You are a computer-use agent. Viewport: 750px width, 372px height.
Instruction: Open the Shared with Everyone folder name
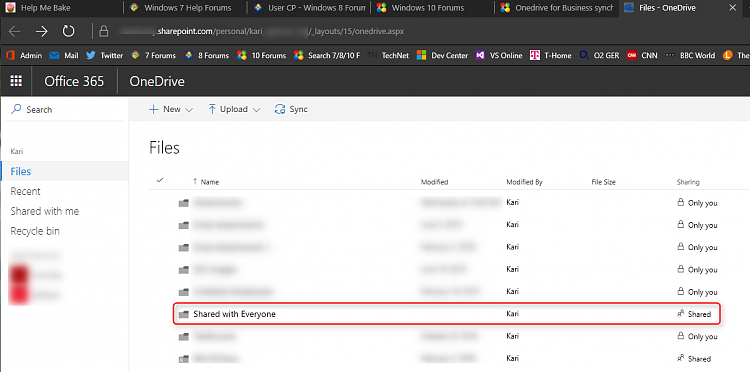tap(234, 314)
